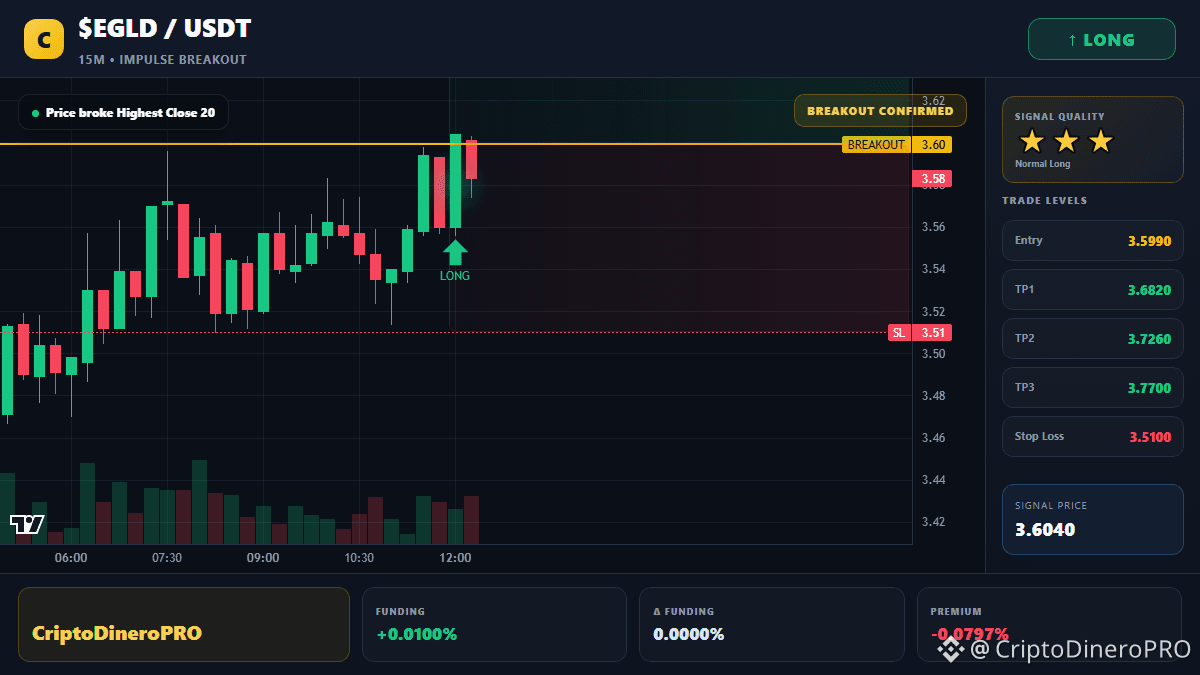Click the Funding +0.0100% card
Viewport: 1200px width, 675px height.
(494, 624)
